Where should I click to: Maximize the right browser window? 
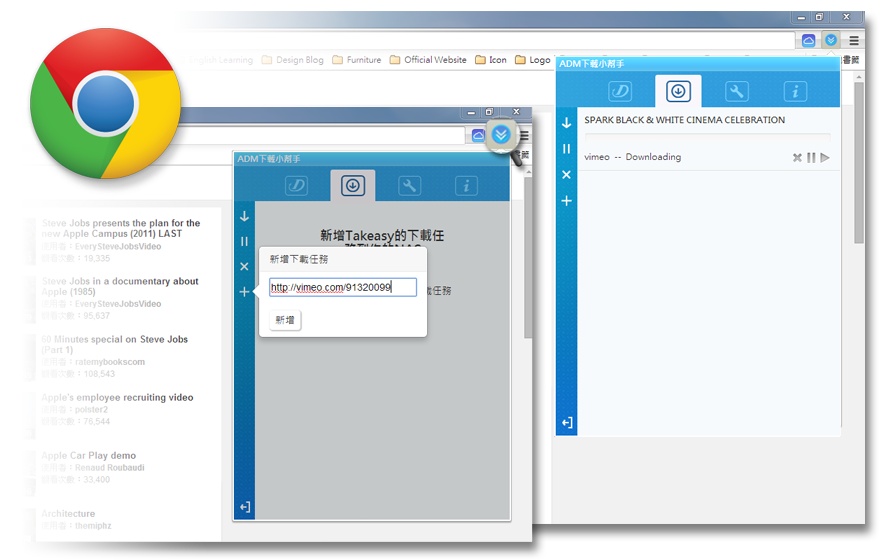819,17
